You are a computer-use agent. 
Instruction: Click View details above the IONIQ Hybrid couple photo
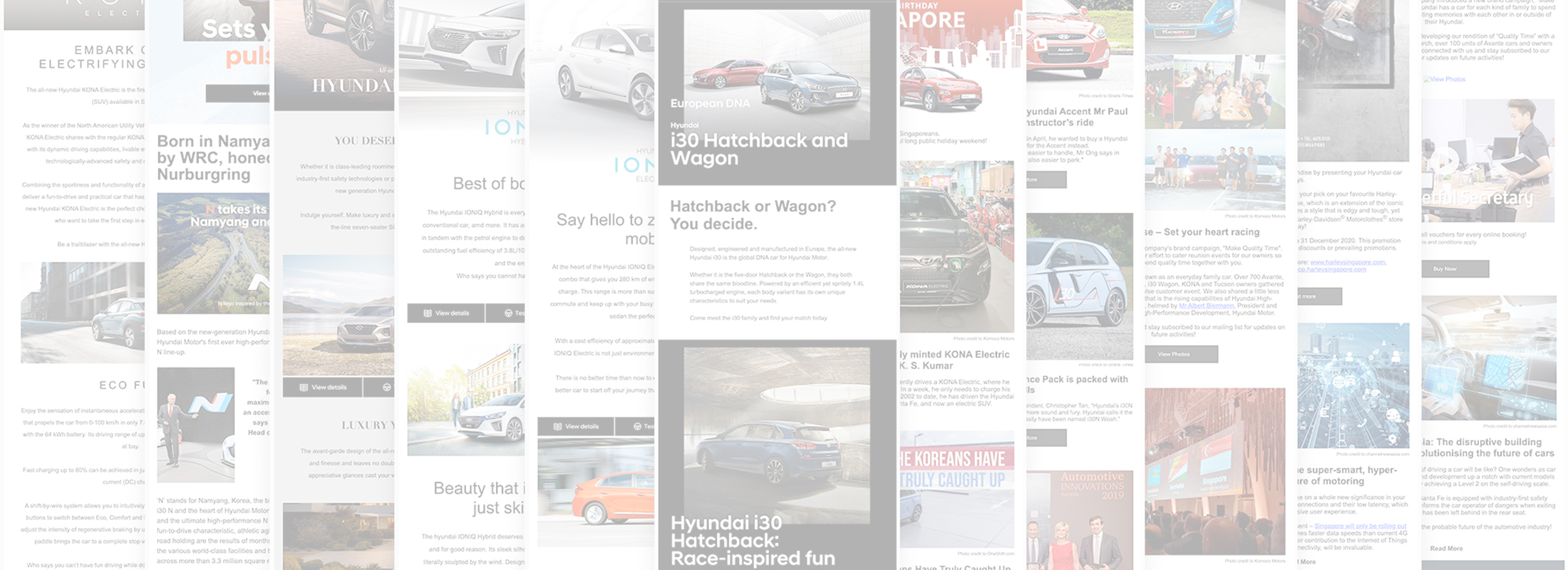(x=446, y=313)
